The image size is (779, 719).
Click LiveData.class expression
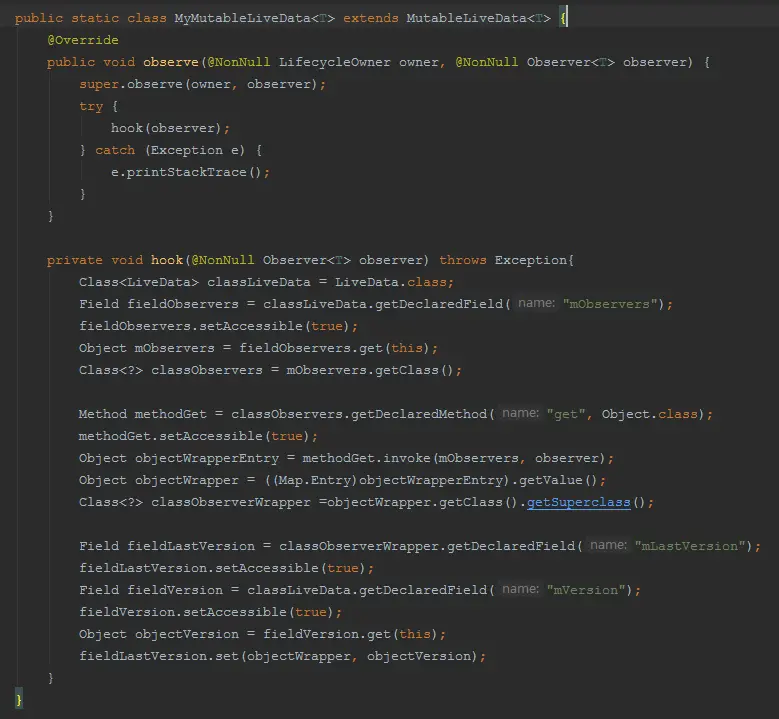[x=390, y=282]
